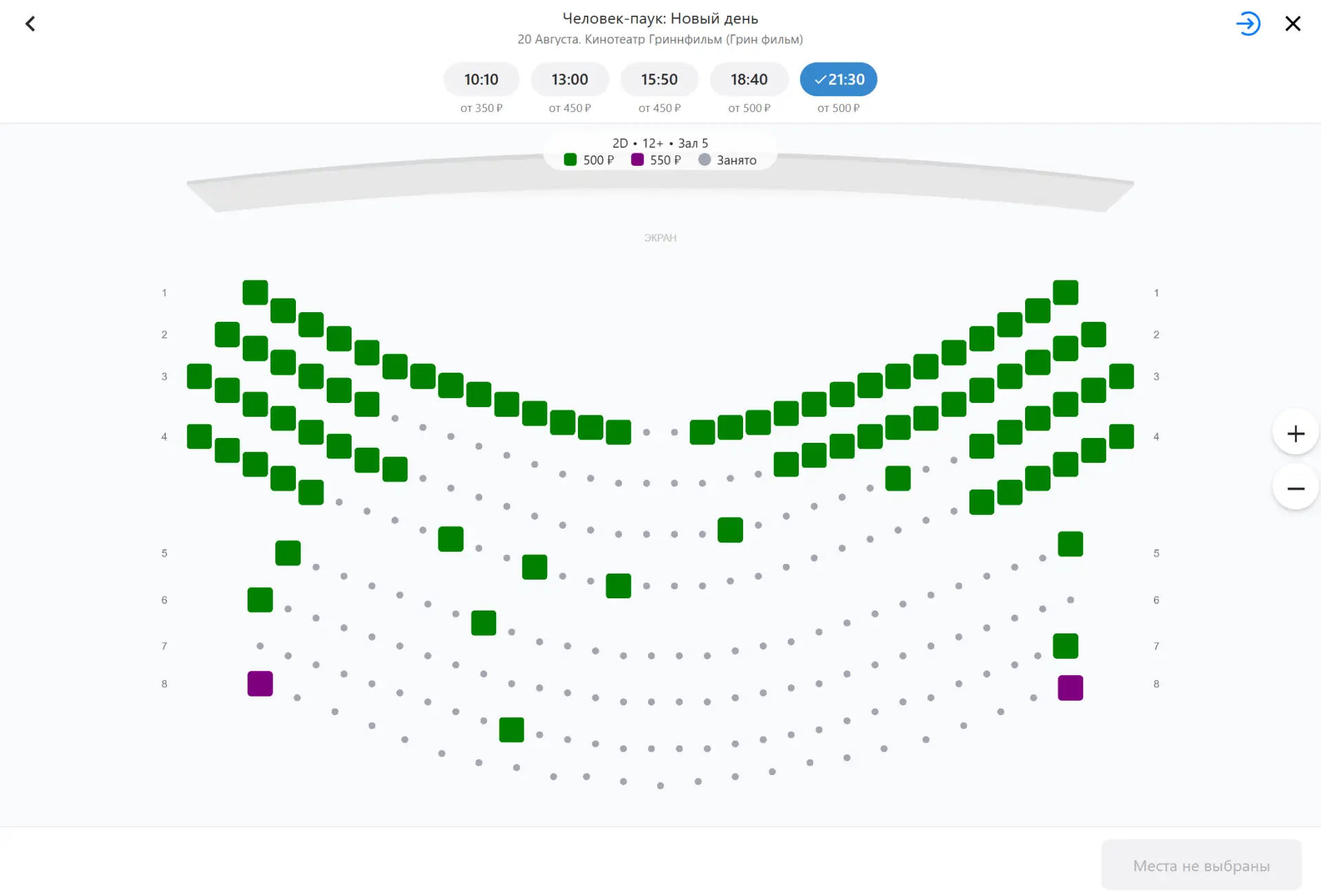The height and width of the screenshot is (896, 1321).
Task: Click the 'Места не выбраны' button
Action: (x=1201, y=865)
